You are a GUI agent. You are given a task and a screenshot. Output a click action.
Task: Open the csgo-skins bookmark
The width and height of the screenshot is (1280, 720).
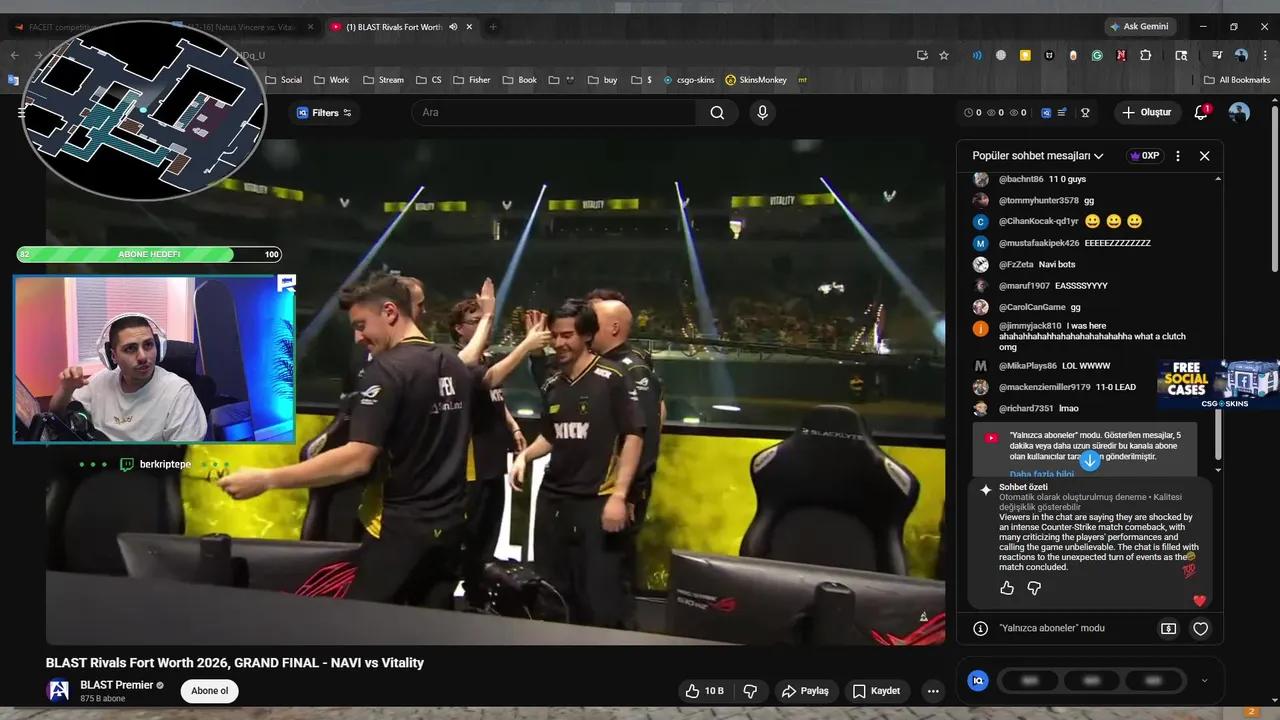pyautogui.click(x=689, y=80)
